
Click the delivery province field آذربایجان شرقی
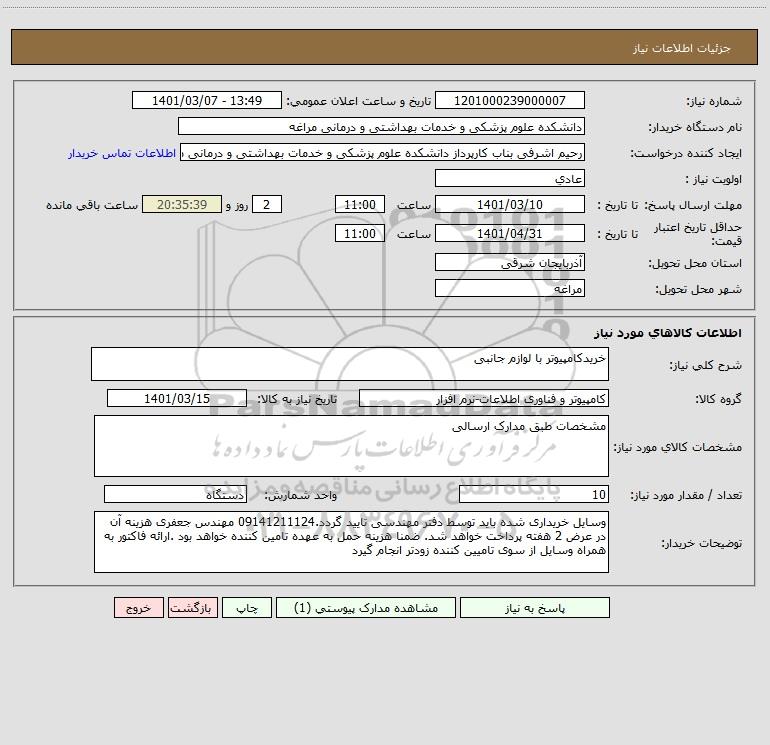(510, 263)
